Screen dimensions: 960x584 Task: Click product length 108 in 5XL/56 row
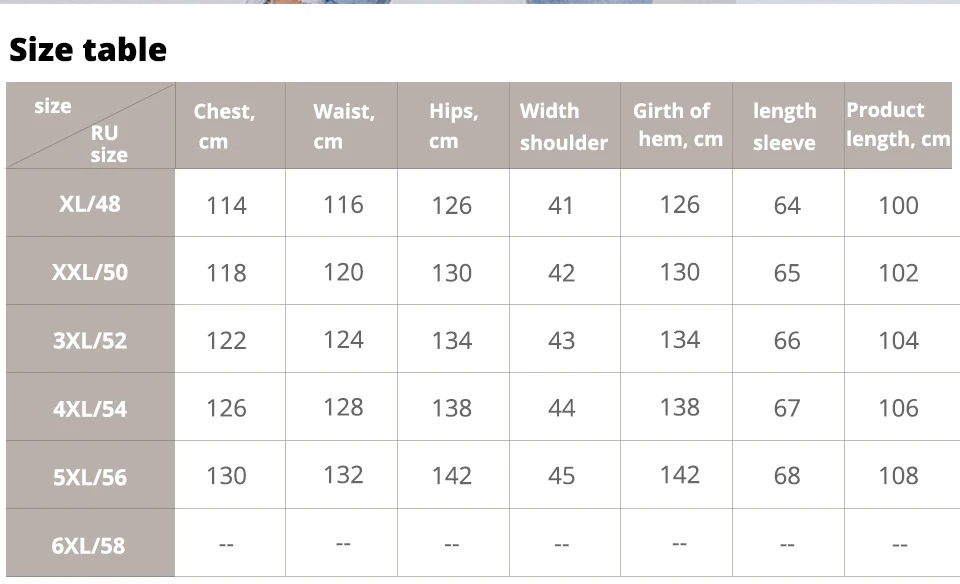point(898,476)
